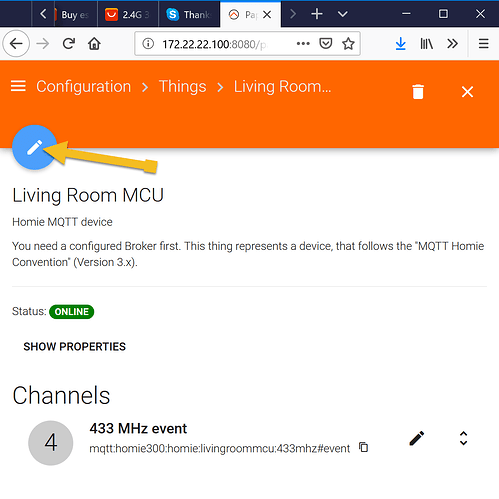Click the blue edit pencil floating button

click(x=34, y=147)
